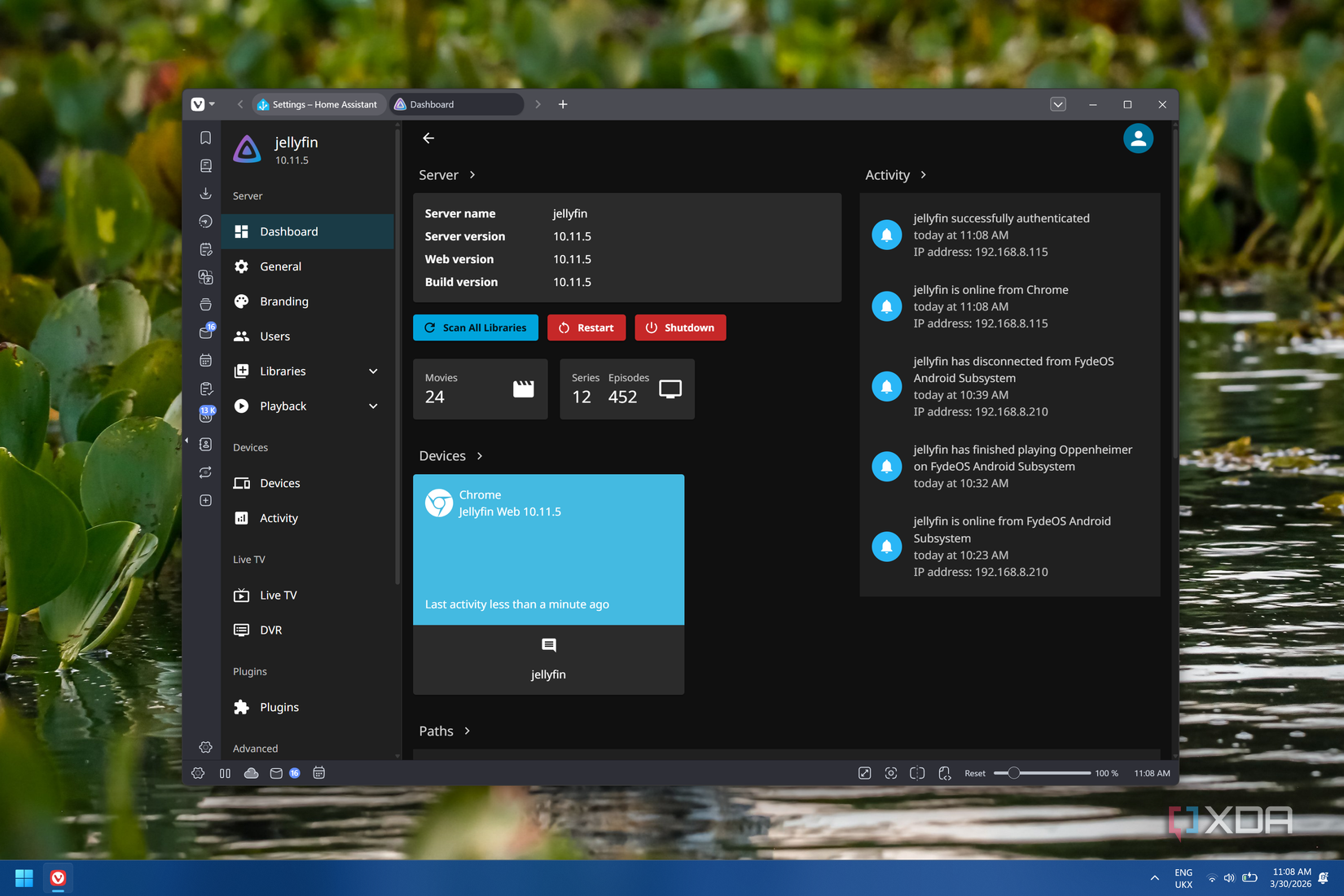Open the Notes panel icon
This screenshot has height=896, width=1344.
(205, 248)
